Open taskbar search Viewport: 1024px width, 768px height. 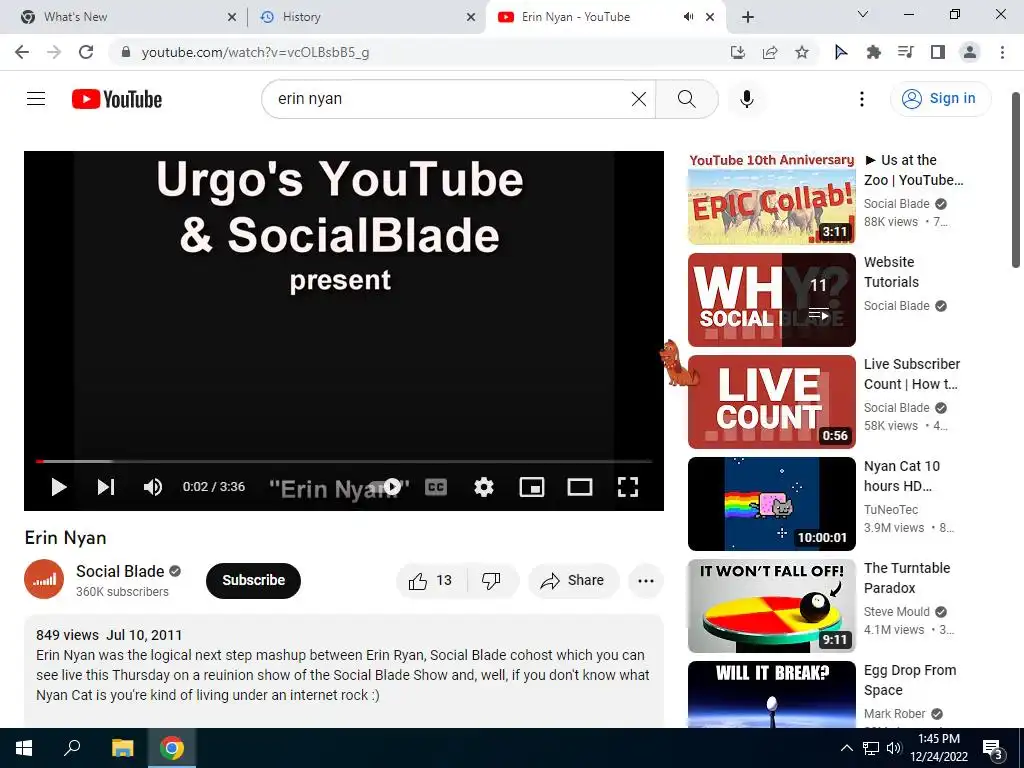(x=72, y=748)
